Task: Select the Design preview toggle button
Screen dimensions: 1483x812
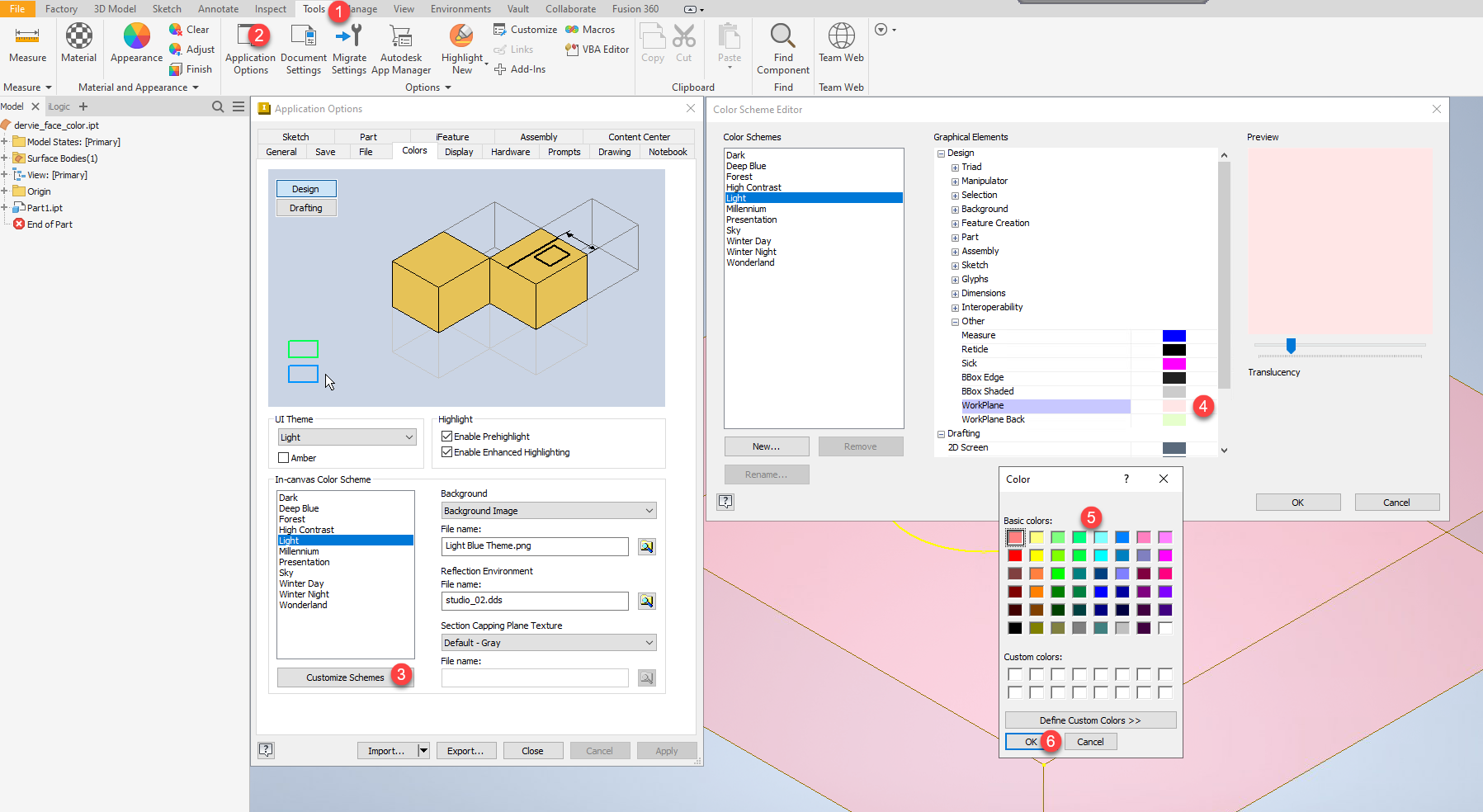Action: (306, 189)
